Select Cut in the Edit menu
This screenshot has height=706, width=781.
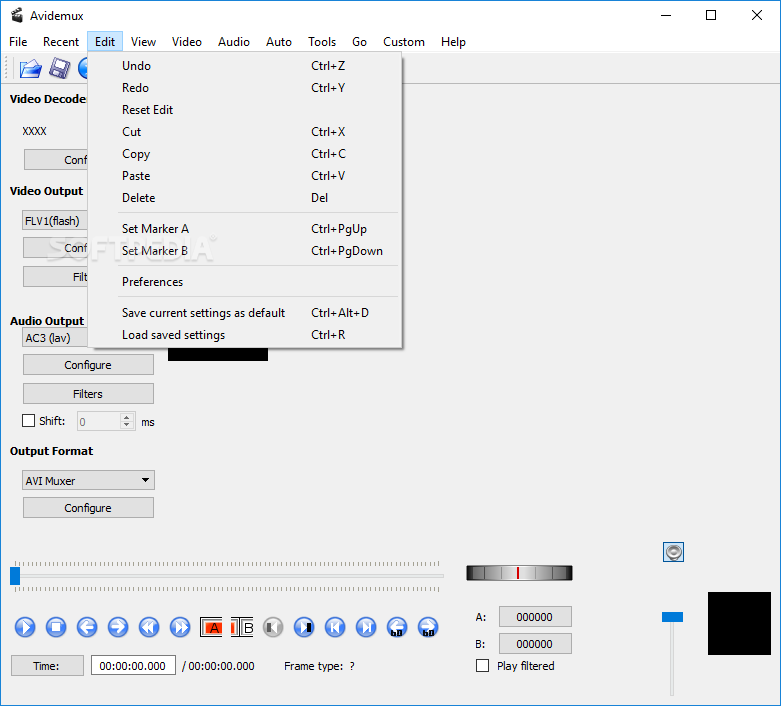[245, 132]
